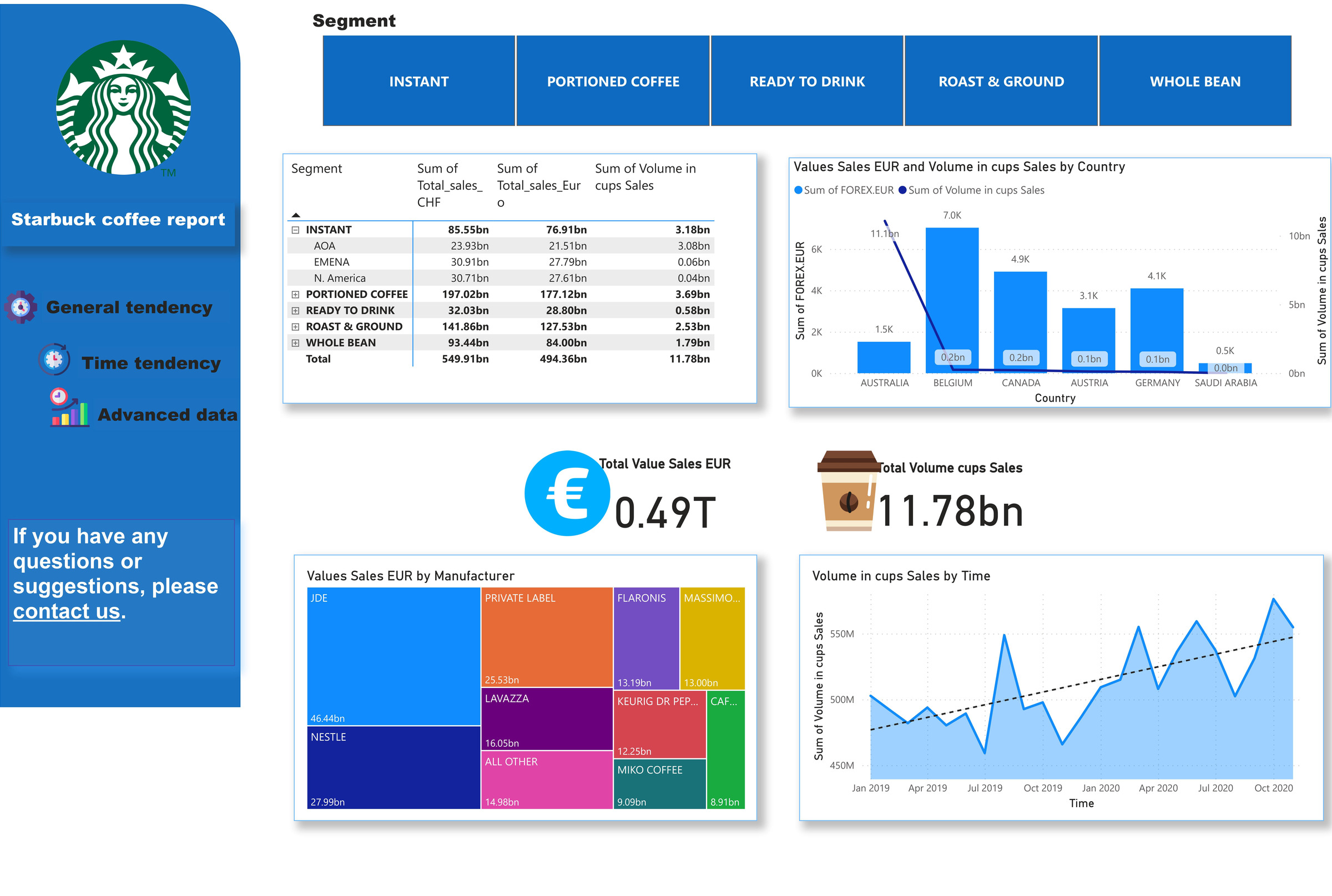This screenshot has width=1332, height=896.
Task: Select the CANADA bar
Action: point(1021,322)
